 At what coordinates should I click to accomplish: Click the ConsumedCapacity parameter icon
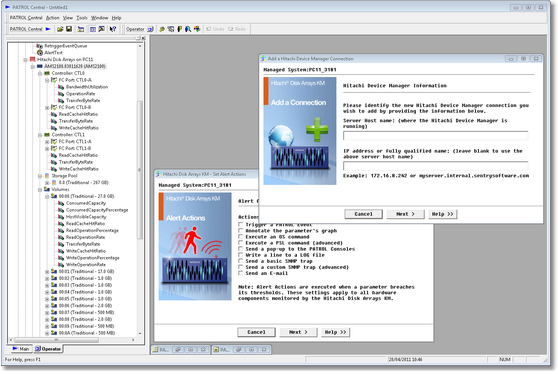click(x=61, y=203)
